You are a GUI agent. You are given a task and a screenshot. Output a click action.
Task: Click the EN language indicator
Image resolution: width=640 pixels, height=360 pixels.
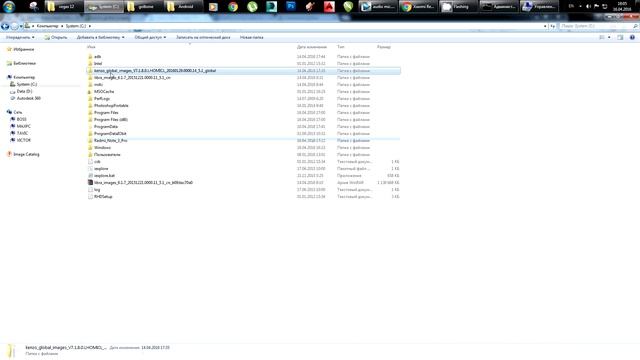(x=571, y=7)
